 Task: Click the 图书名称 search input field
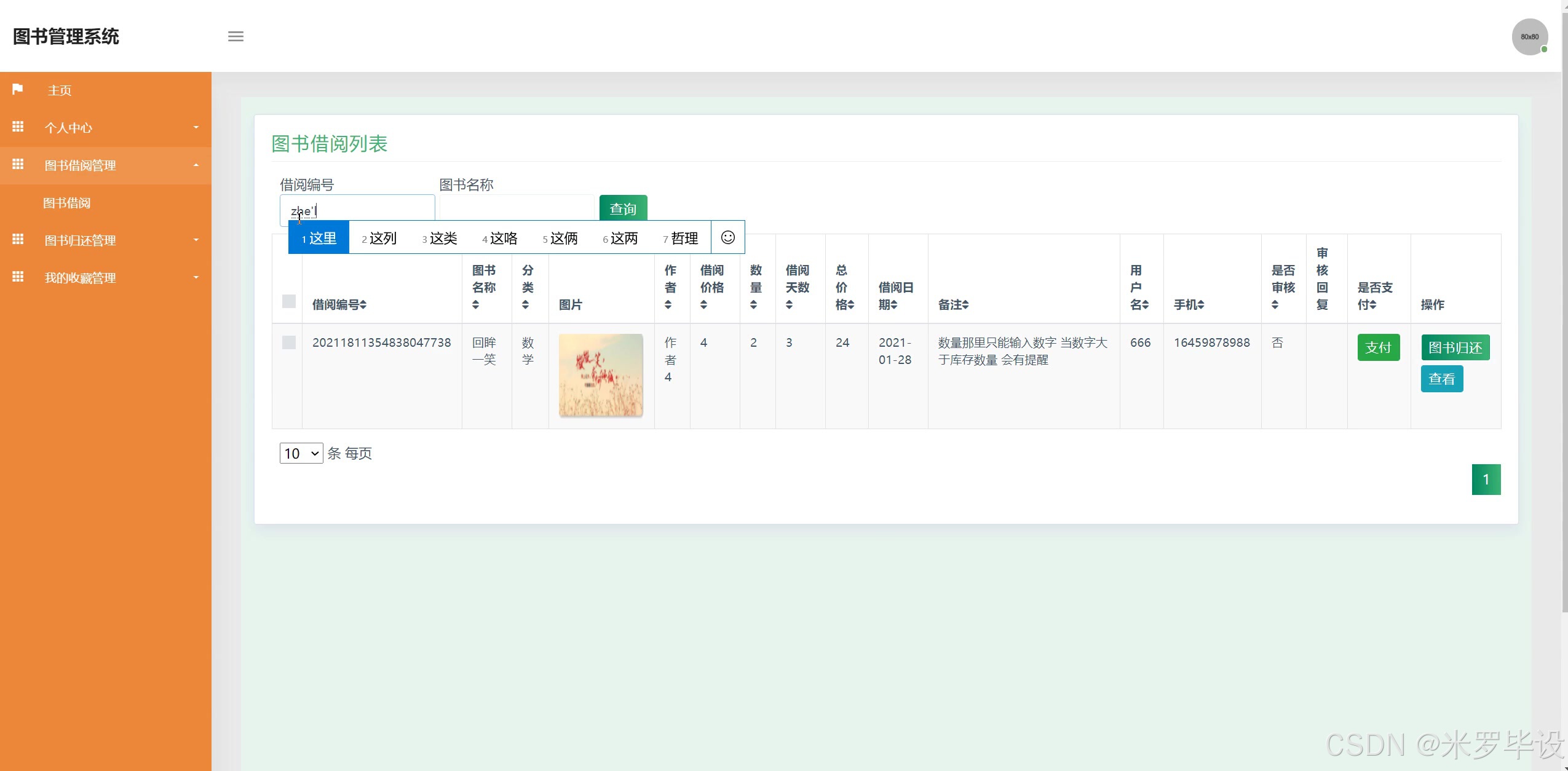[x=517, y=208]
